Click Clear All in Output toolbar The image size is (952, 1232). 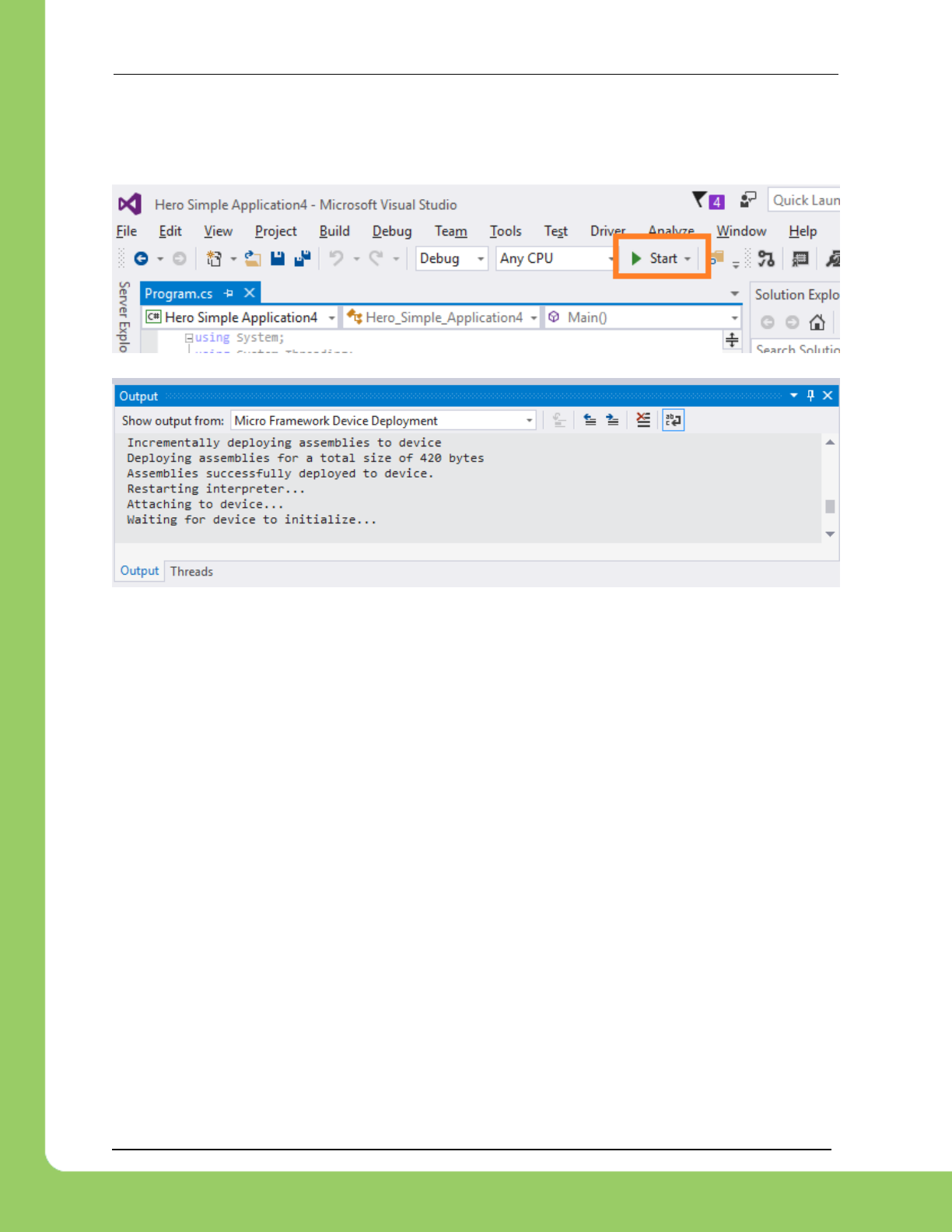pos(643,420)
